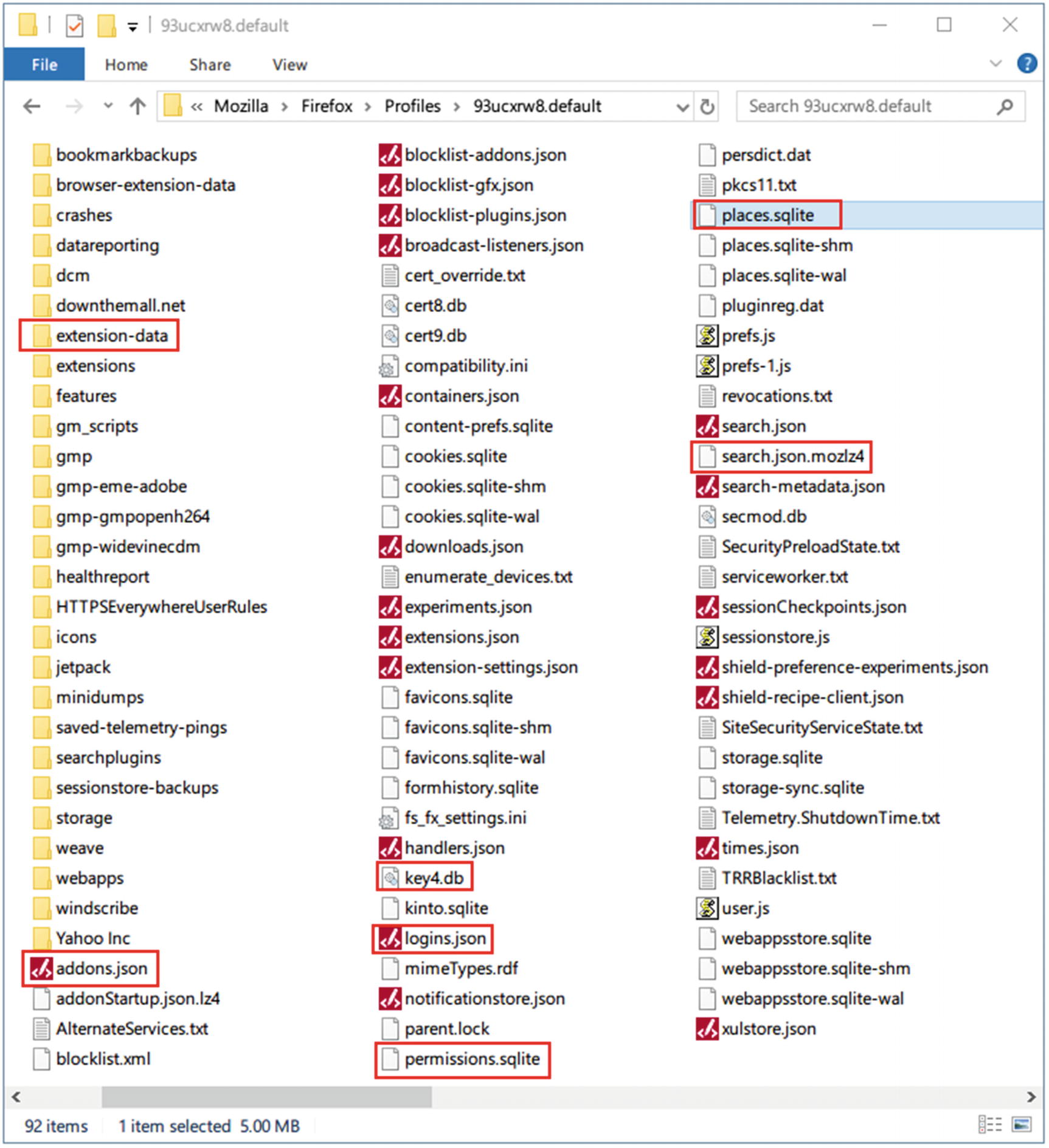Select the compatibility.ini settings file icon
This screenshot has height=1148, width=1049.
point(389,366)
